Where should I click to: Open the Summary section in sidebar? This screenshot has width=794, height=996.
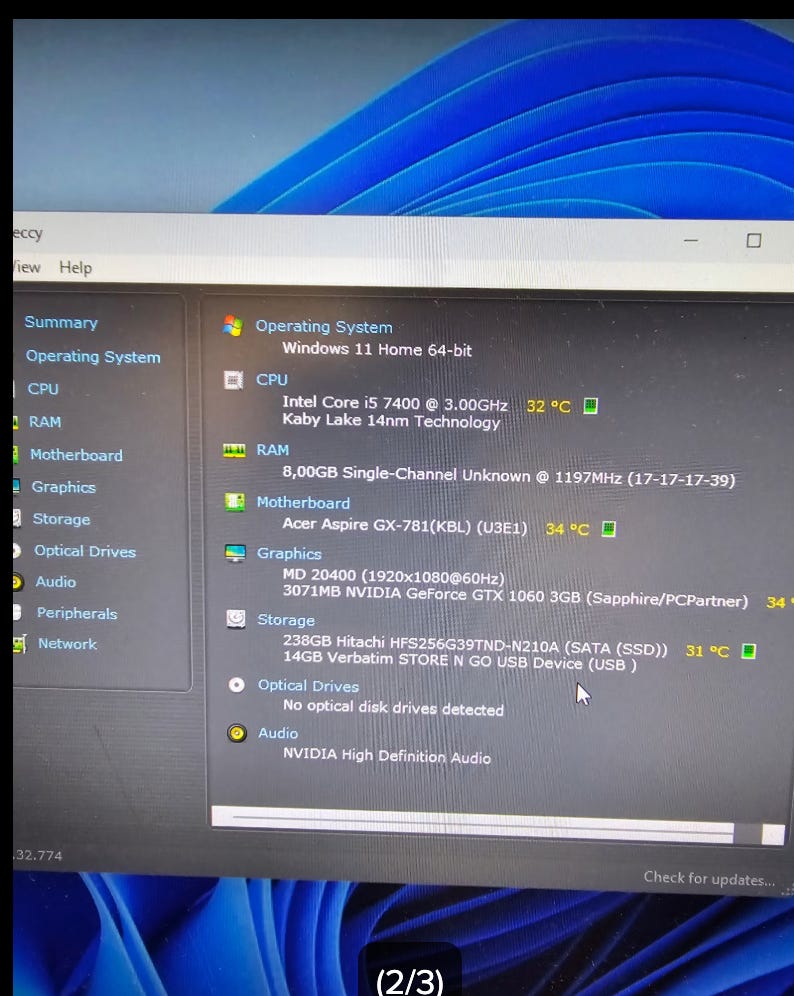pyautogui.click(x=61, y=323)
